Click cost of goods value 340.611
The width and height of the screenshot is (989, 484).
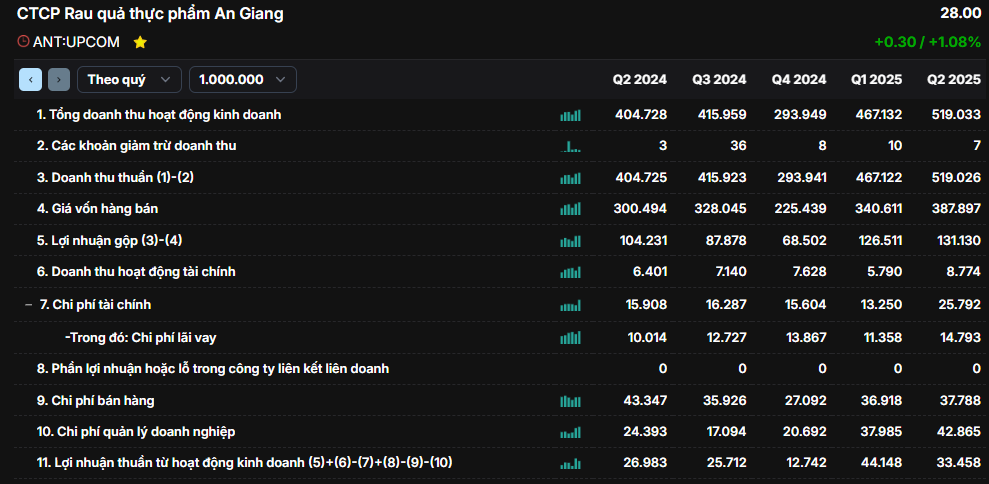pos(877,208)
